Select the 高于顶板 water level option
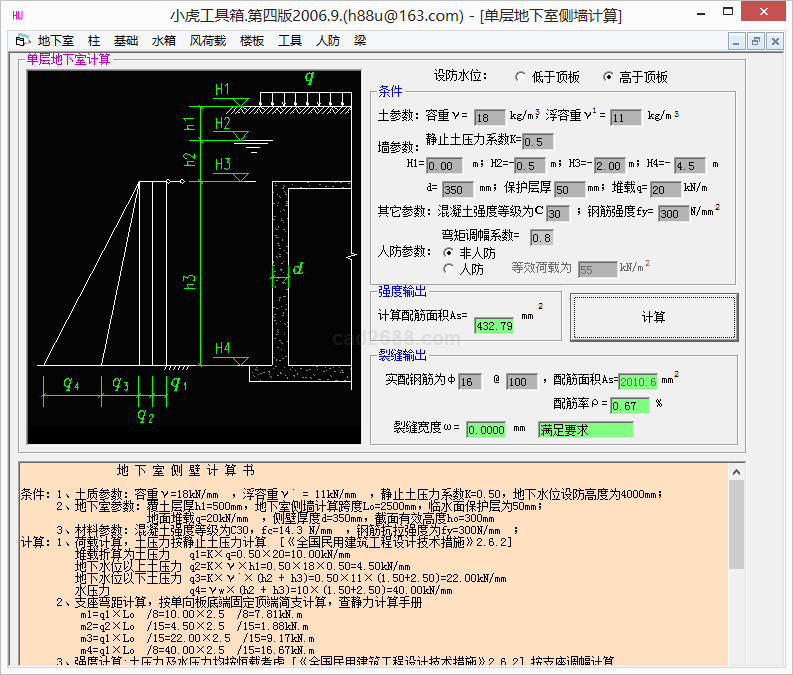This screenshot has width=793, height=675. point(608,77)
